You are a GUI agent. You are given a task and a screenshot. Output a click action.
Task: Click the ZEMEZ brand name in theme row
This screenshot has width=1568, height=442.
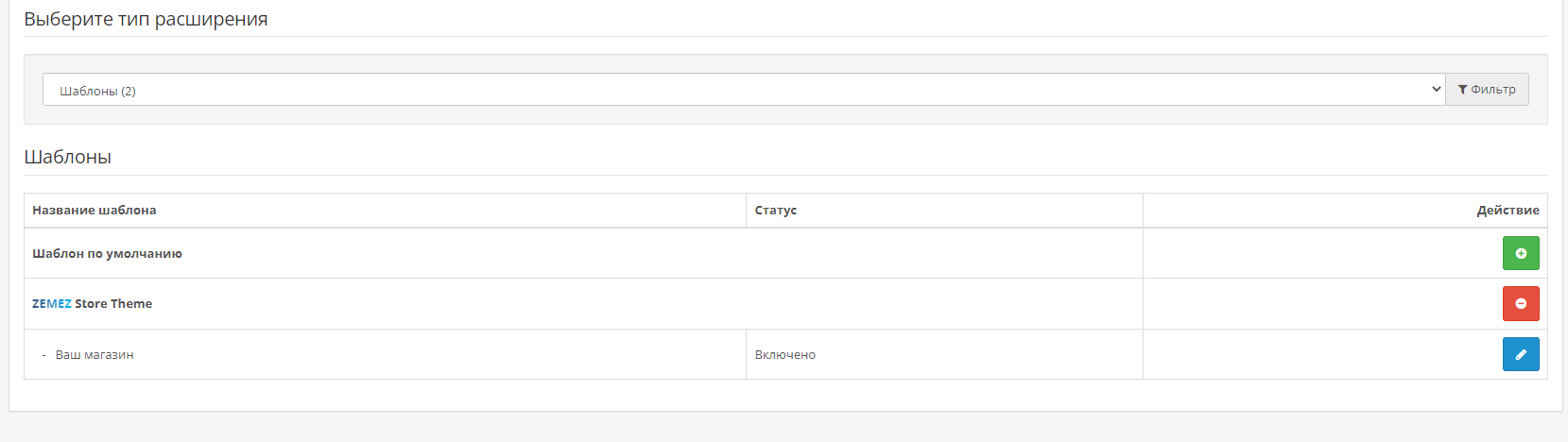coord(52,304)
